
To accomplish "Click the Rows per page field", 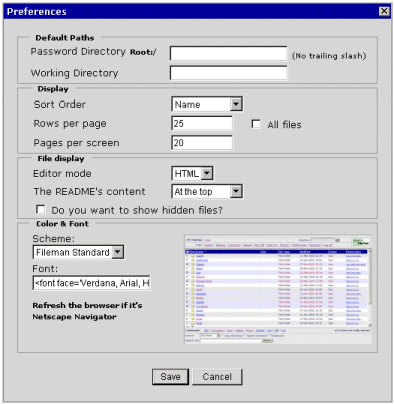I will coord(202,123).
